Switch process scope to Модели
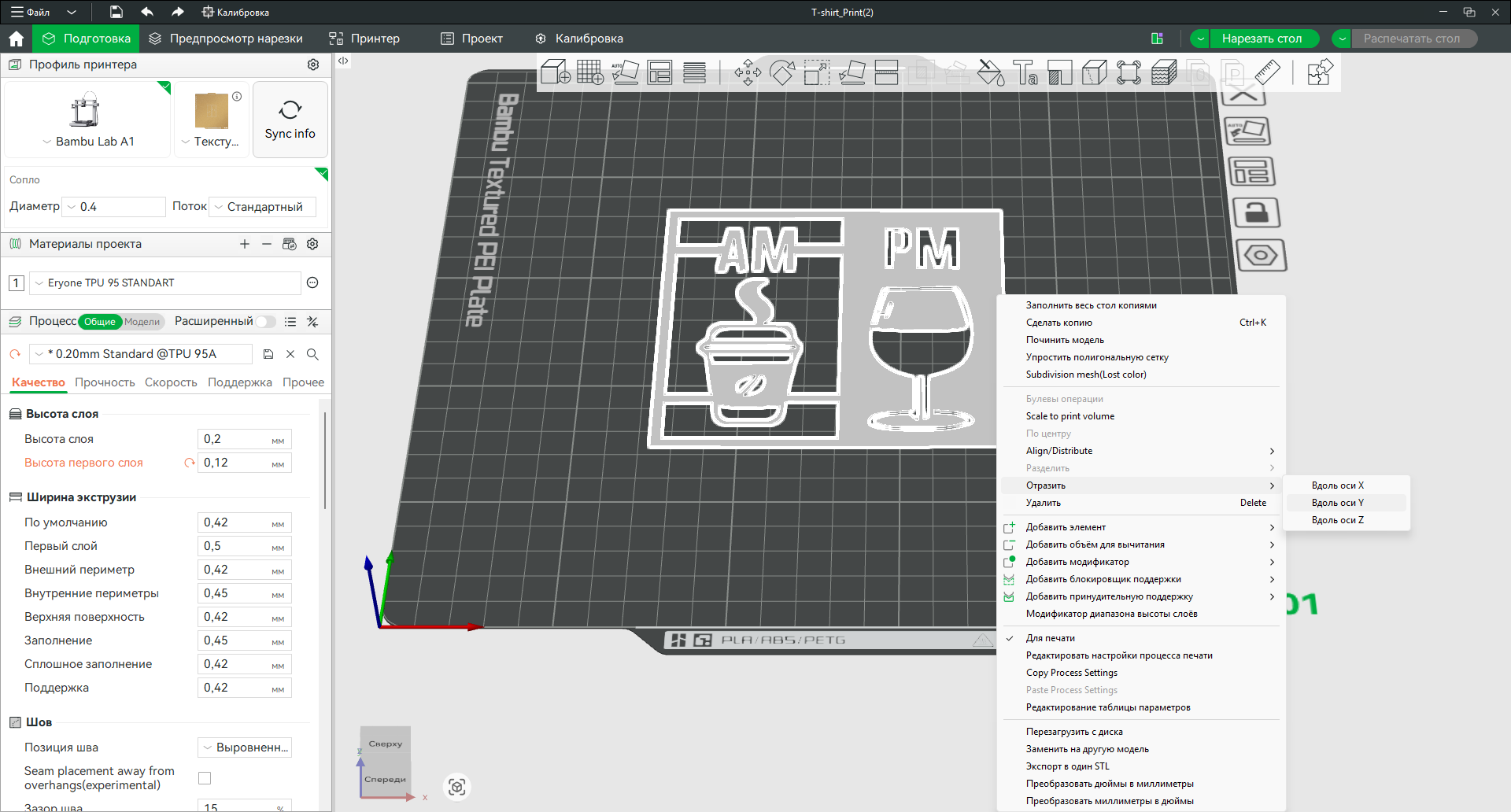This screenshot has height=812, width=1511. coord(142,322)
